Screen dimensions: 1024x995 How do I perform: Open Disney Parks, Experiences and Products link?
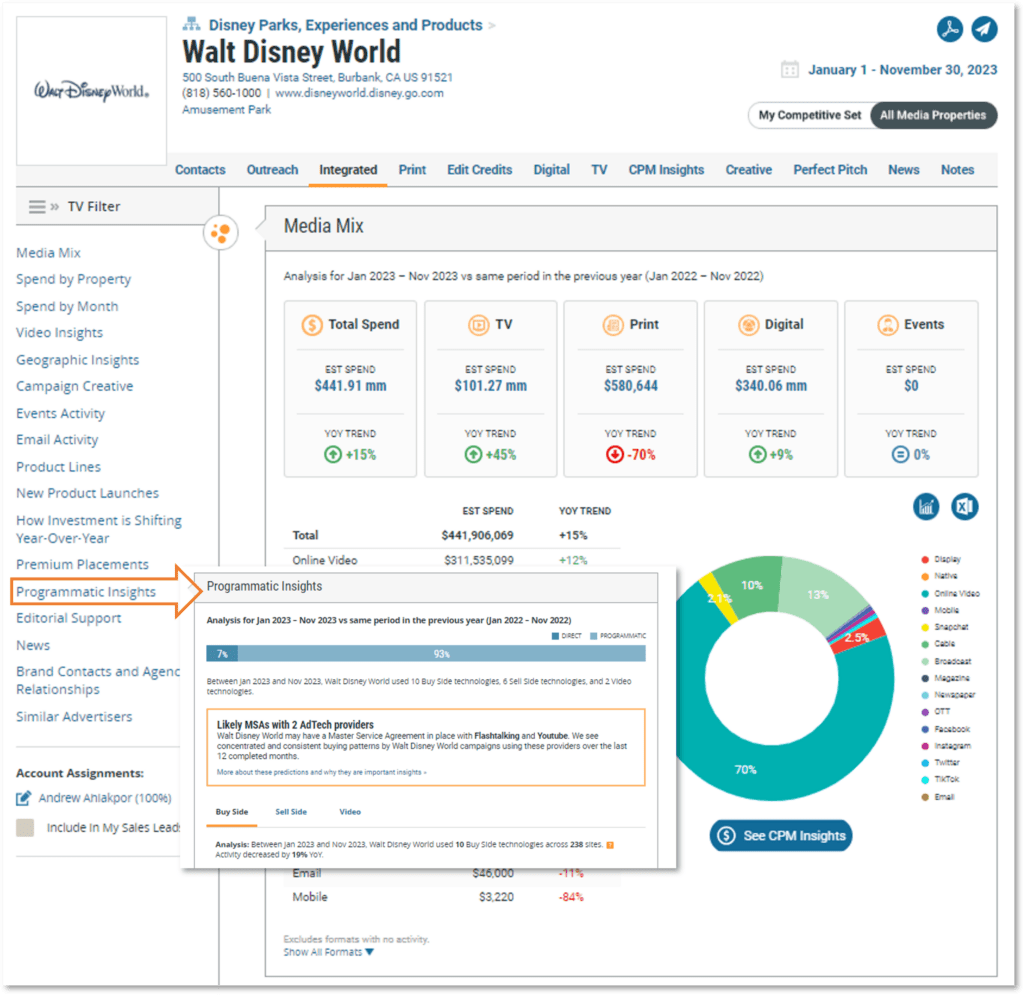click(x=345, y=25)
